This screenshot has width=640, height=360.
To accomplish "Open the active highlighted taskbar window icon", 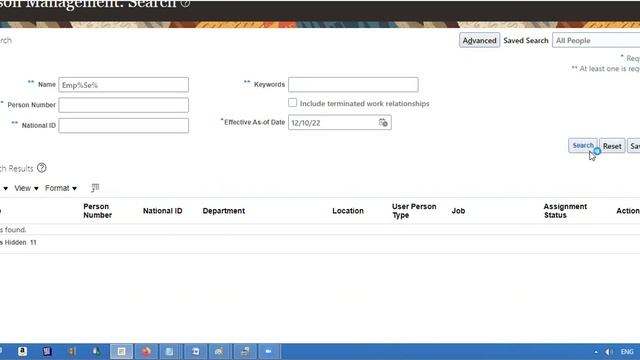I will 121,351.
